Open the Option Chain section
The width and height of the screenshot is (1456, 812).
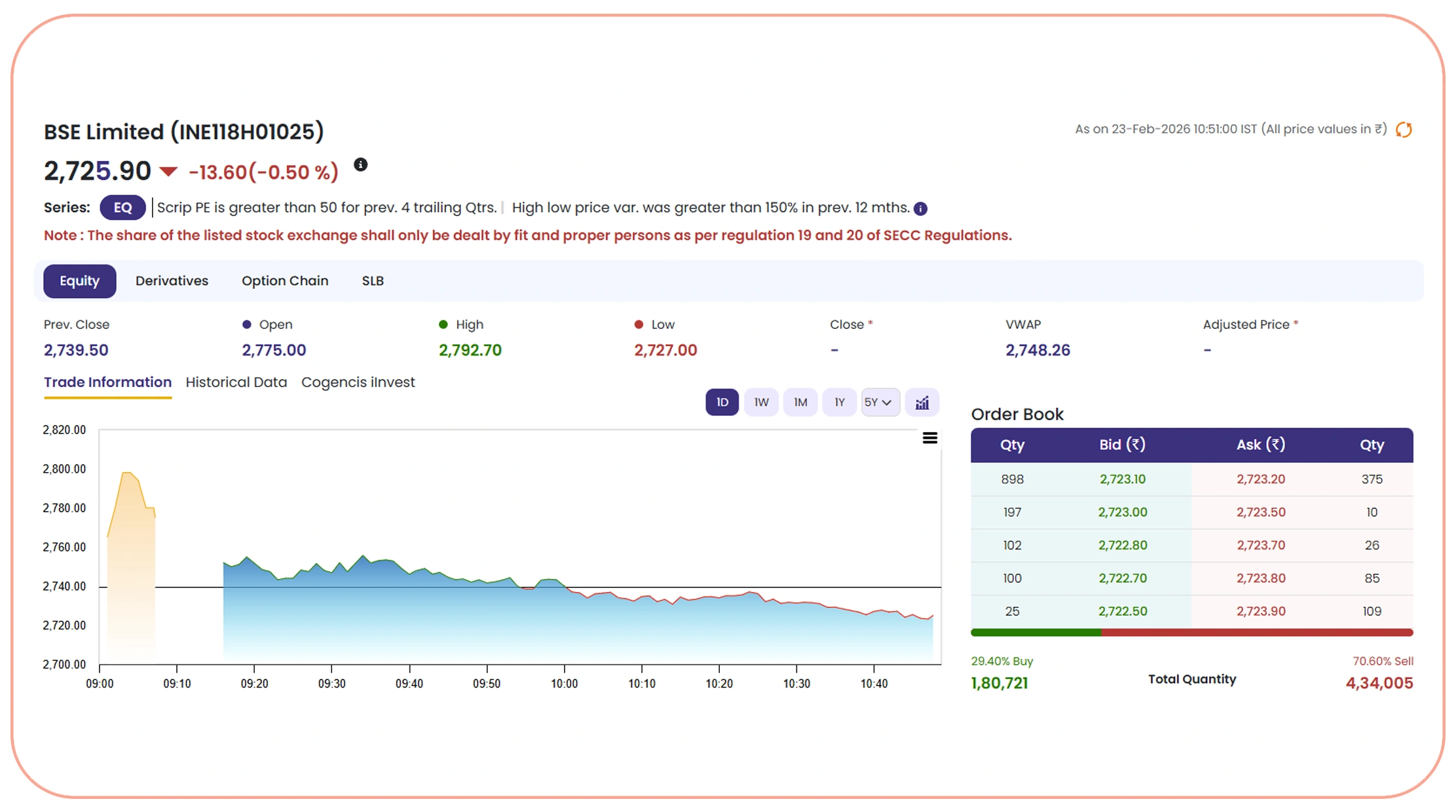click(x=284, y=280)
